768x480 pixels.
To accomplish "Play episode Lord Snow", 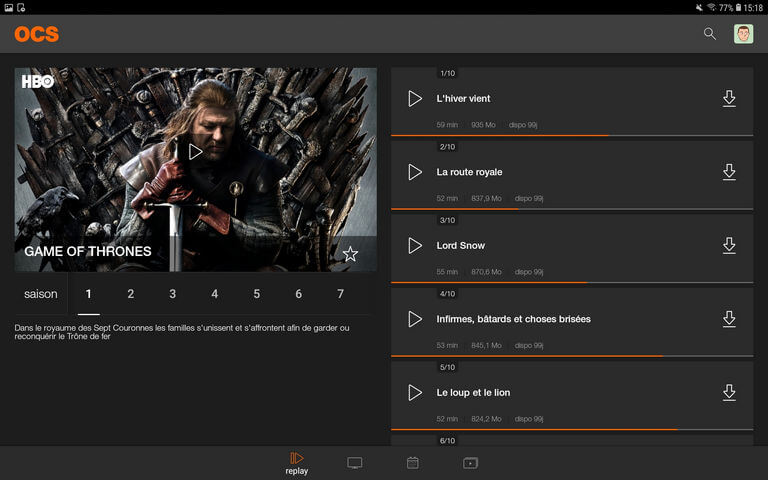I will click(415, 245).
